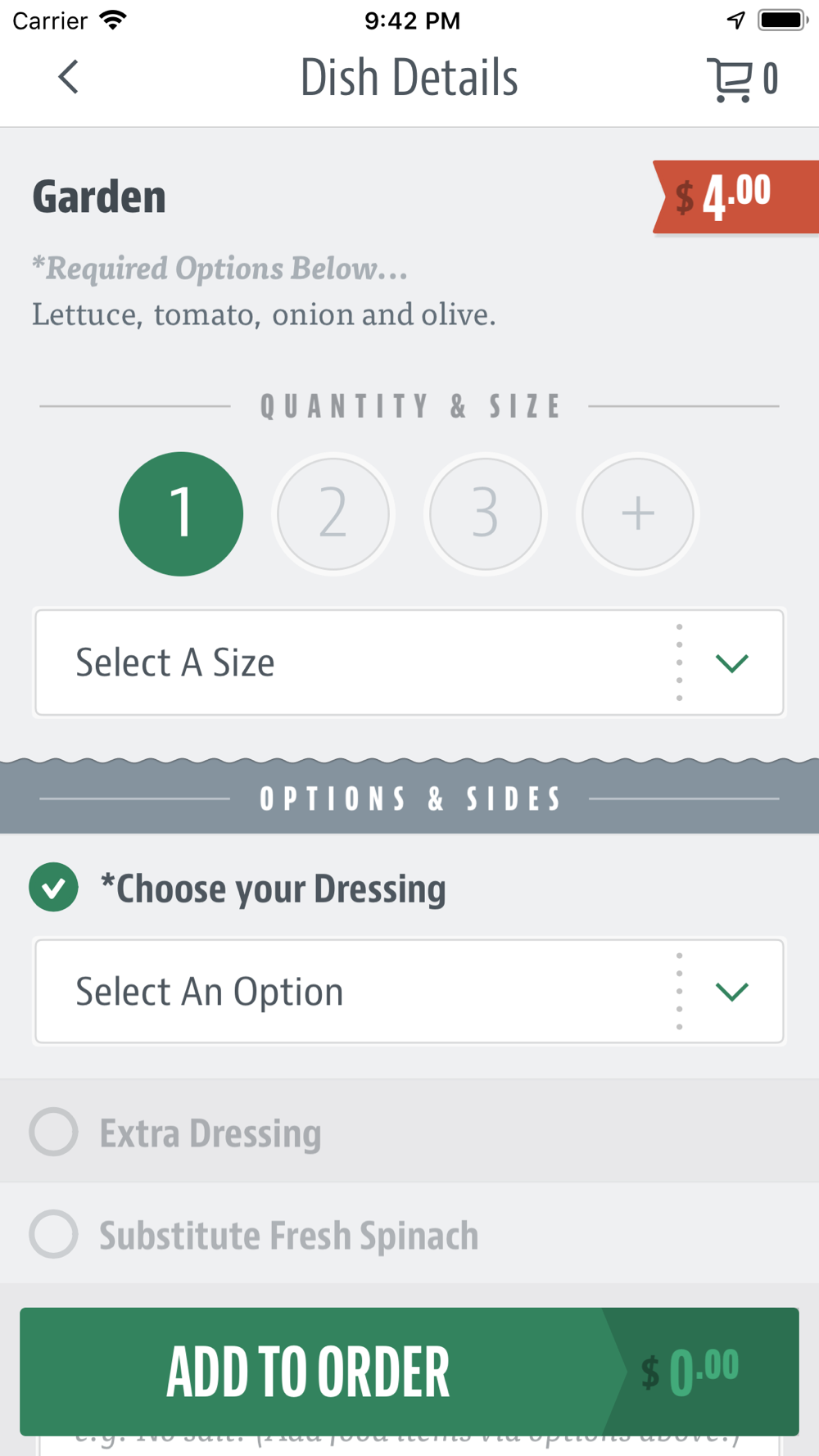Set quantity to 2

333,514
